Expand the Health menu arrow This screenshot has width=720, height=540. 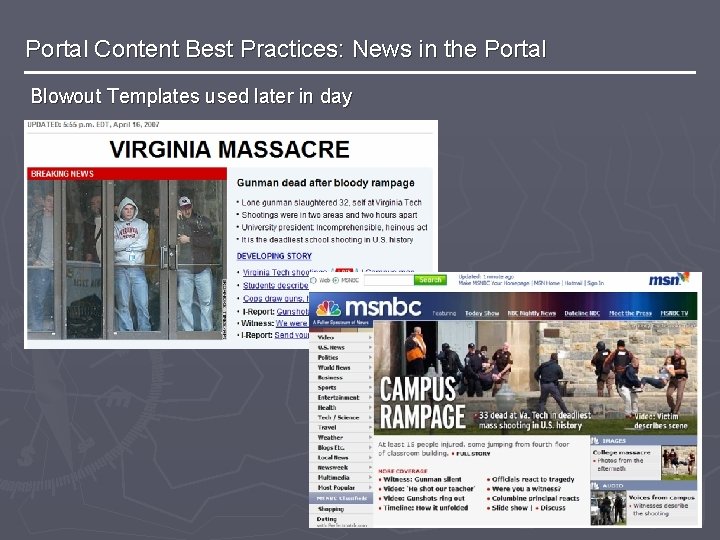[x=370, y=407]
